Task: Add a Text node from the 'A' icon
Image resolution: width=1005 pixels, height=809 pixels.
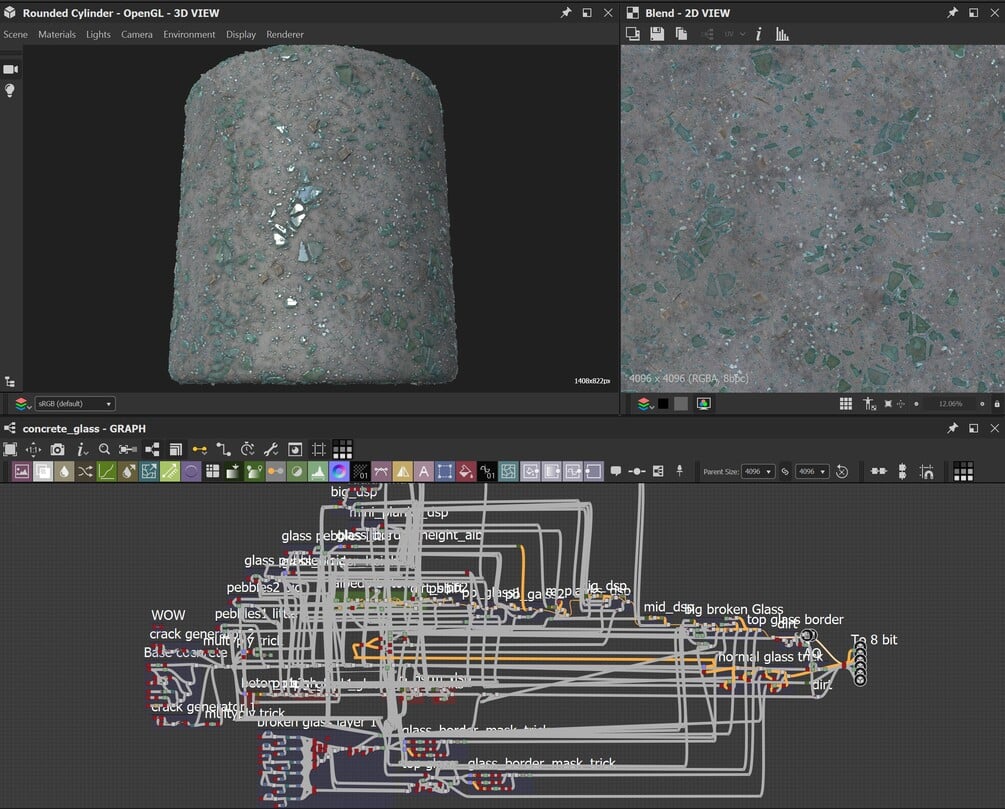Action: (423, 471)
